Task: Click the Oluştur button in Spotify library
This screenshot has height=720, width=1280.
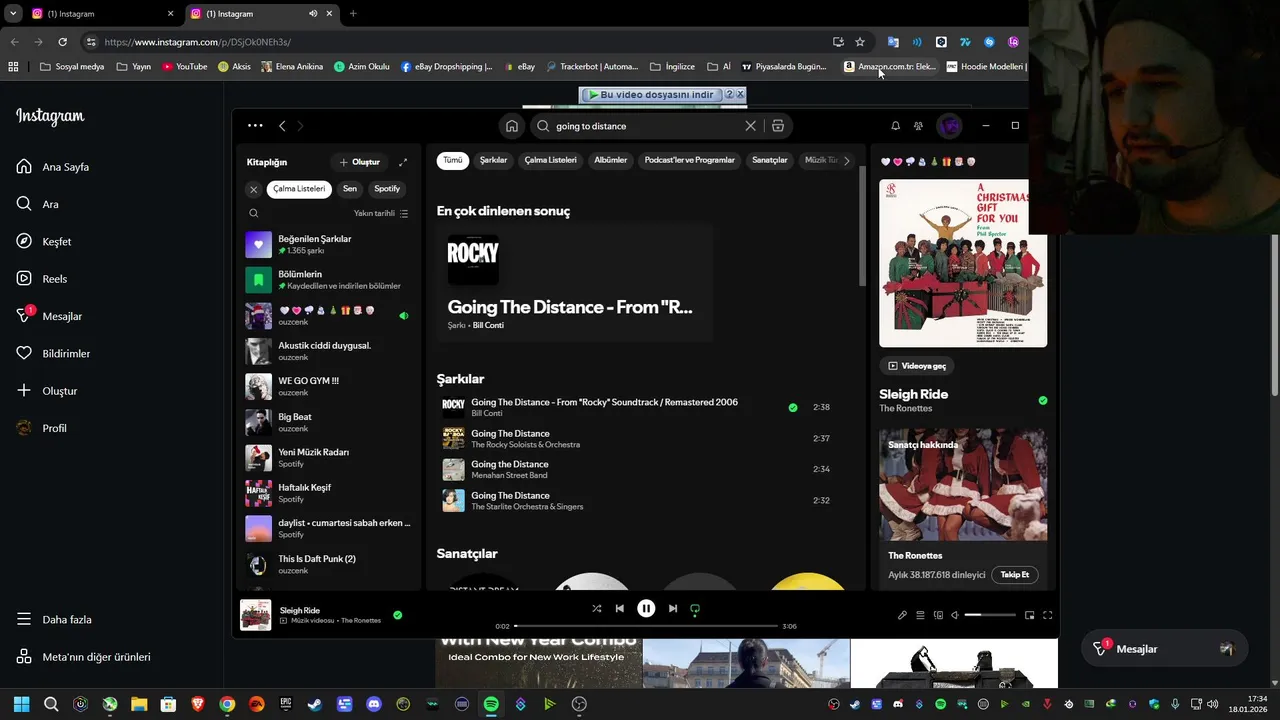Action: (x=360, y=162)
